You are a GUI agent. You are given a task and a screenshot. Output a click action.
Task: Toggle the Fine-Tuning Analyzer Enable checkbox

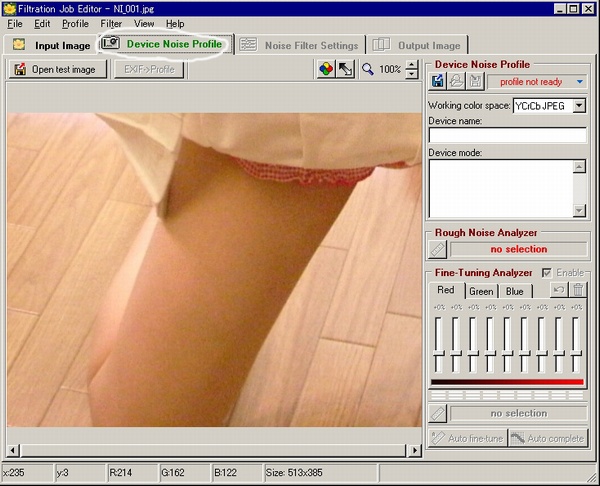[x=547, y=272]
